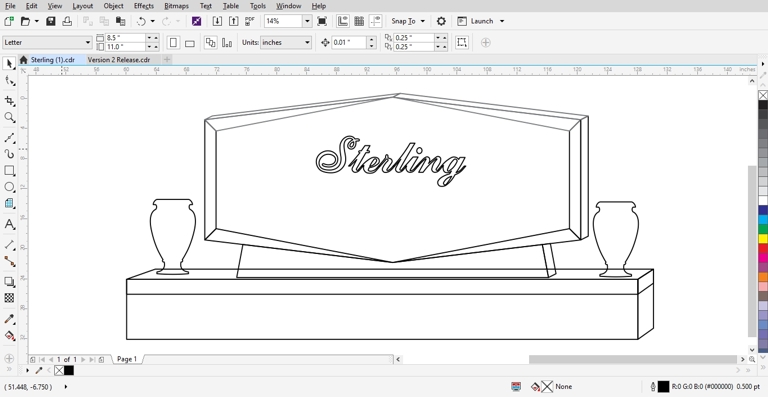
Task: Click the nudge distance field
Action: (349, 43)
